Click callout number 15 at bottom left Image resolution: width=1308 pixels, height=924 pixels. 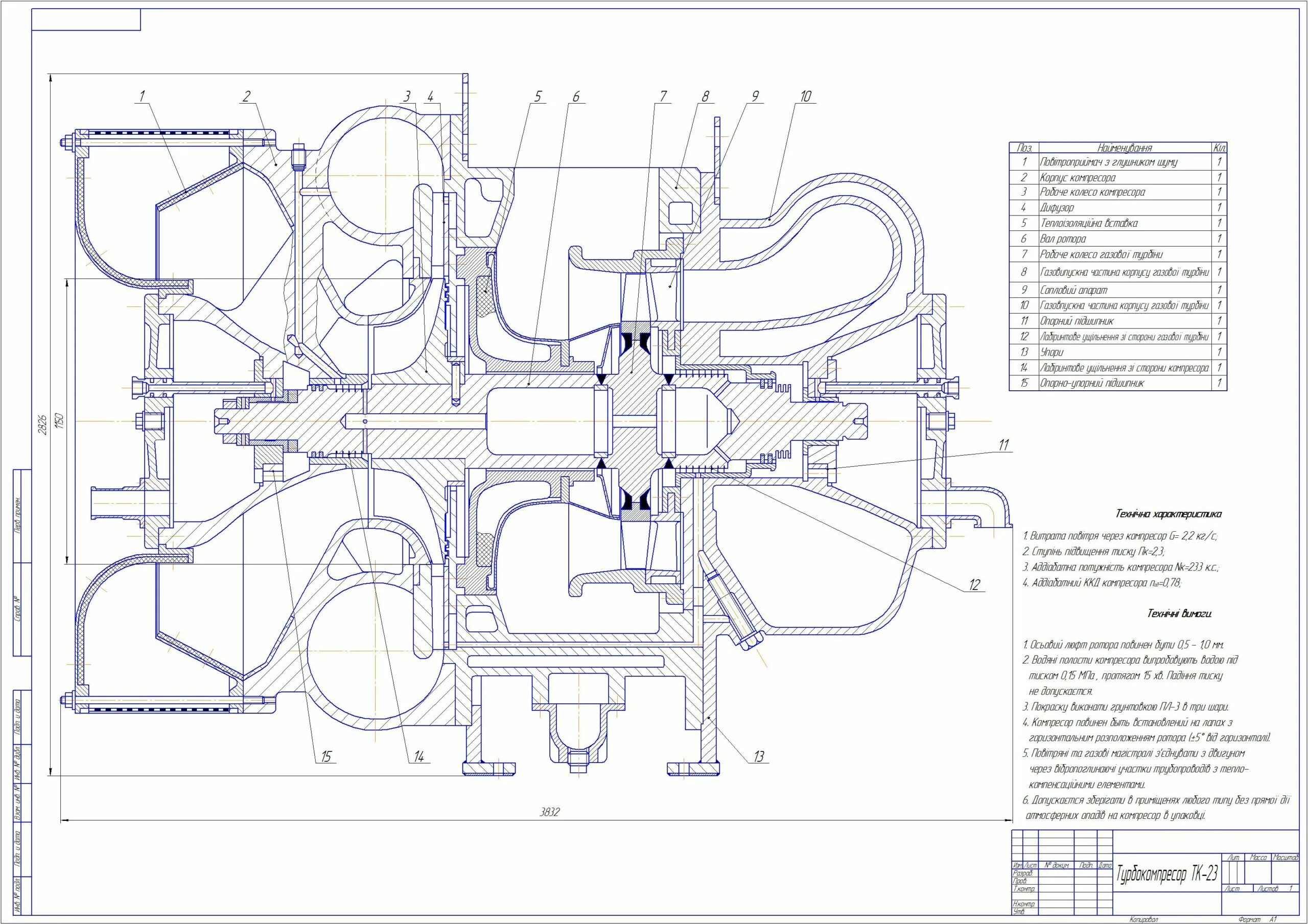click(x=326, y=756)
